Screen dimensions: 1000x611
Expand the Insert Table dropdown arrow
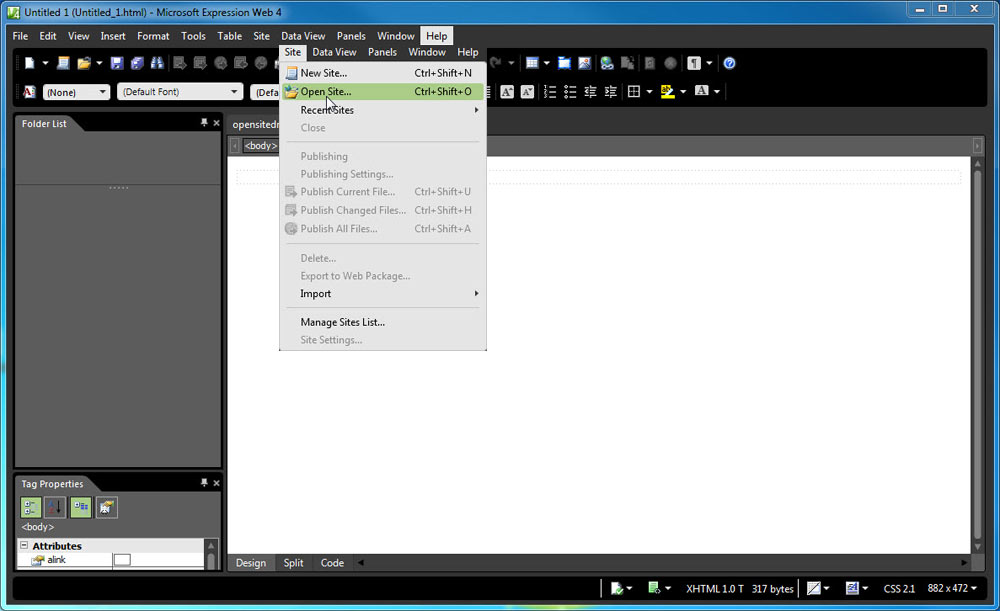547,63
